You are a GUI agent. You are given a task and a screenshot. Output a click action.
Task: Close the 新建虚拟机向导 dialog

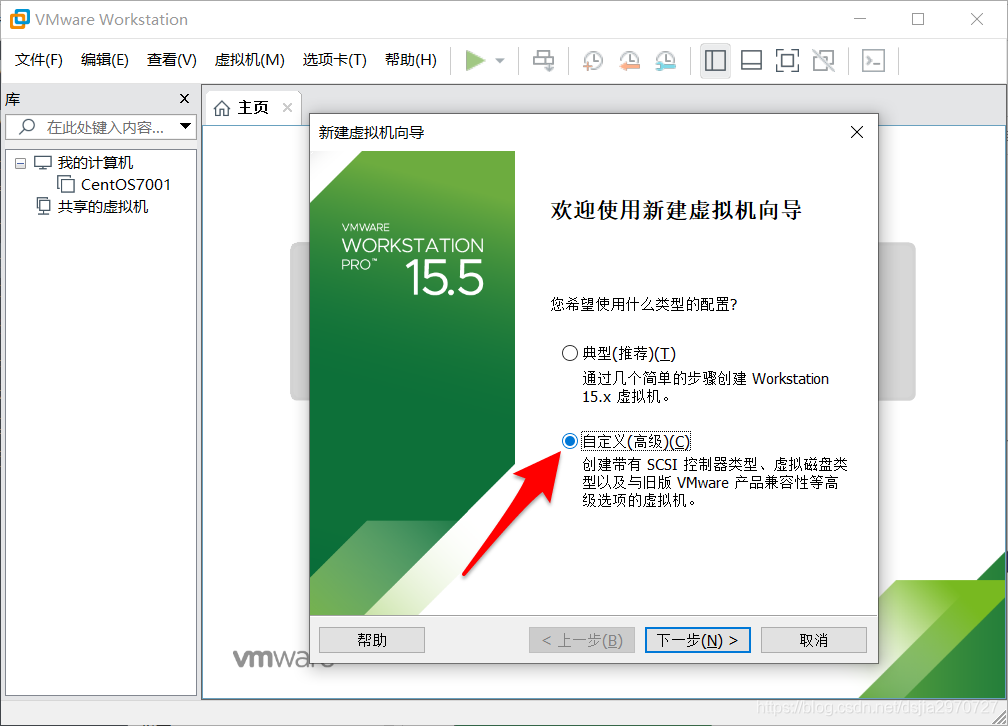[856, 132]
